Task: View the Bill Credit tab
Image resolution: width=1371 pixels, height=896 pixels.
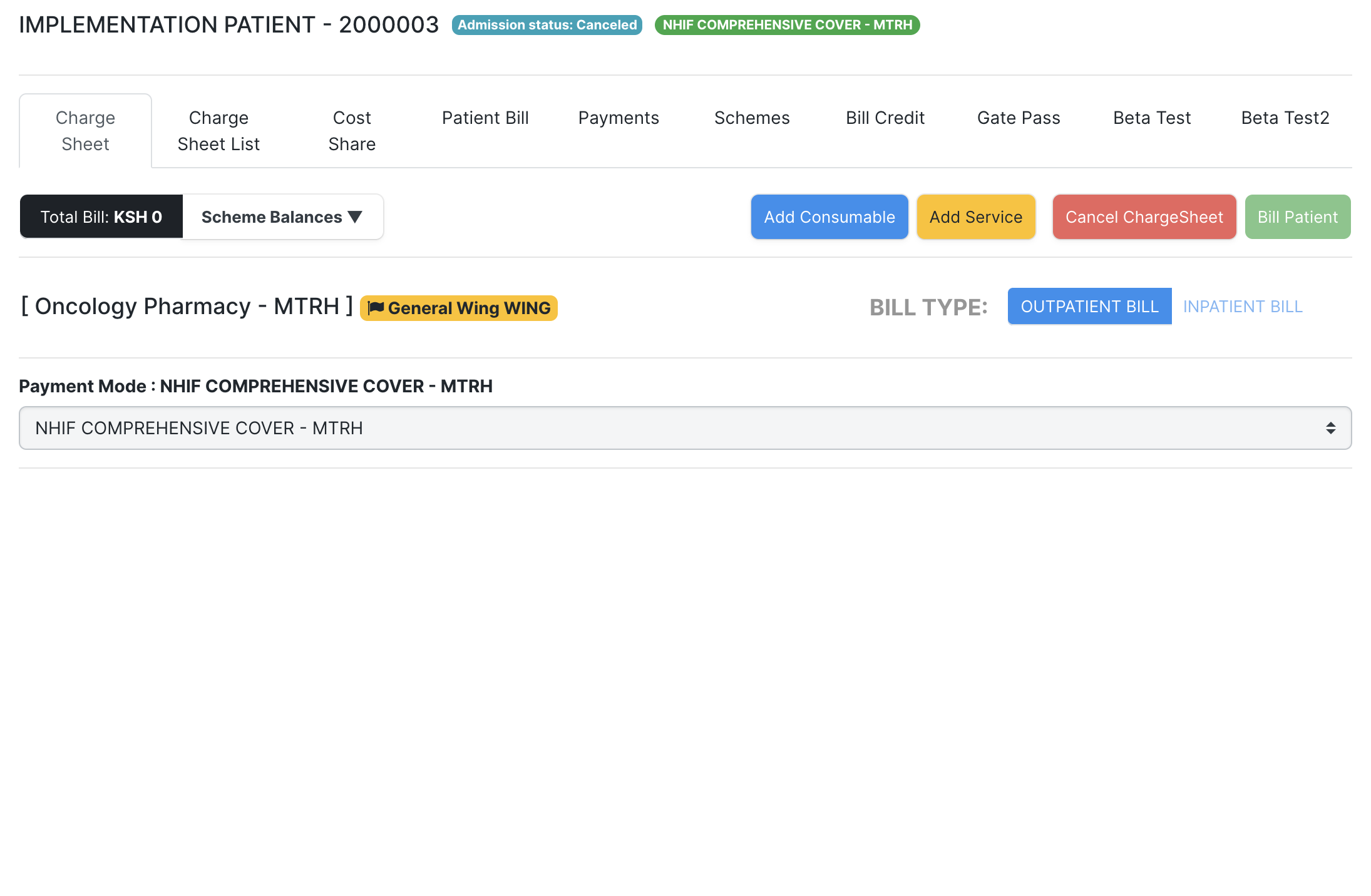Action: point(885,118)
